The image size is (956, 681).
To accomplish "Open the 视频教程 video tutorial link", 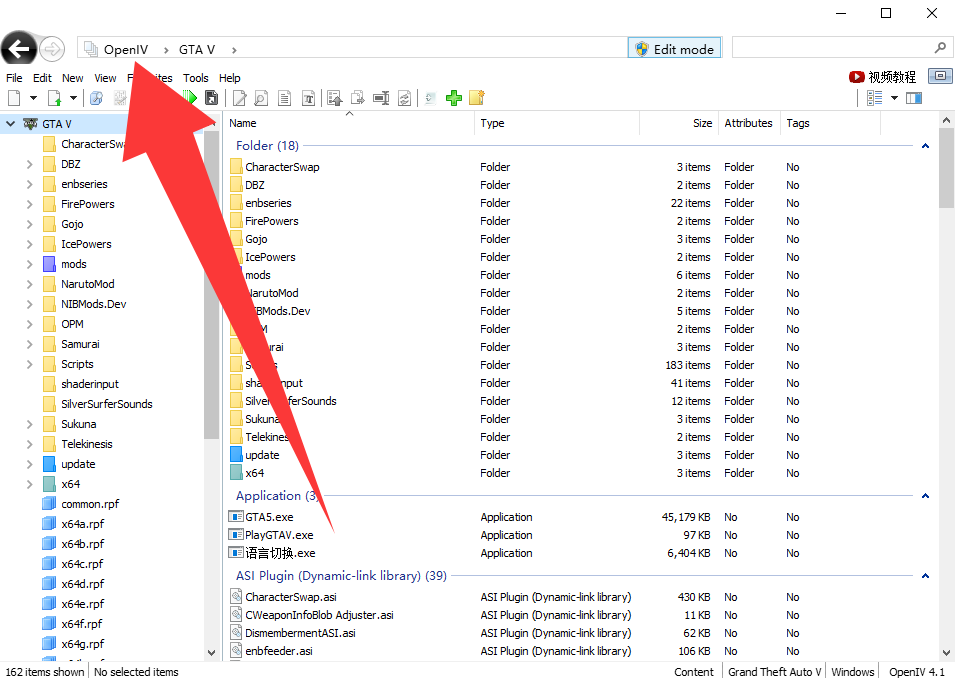I will pyautogui.click(x=882, y=77).
